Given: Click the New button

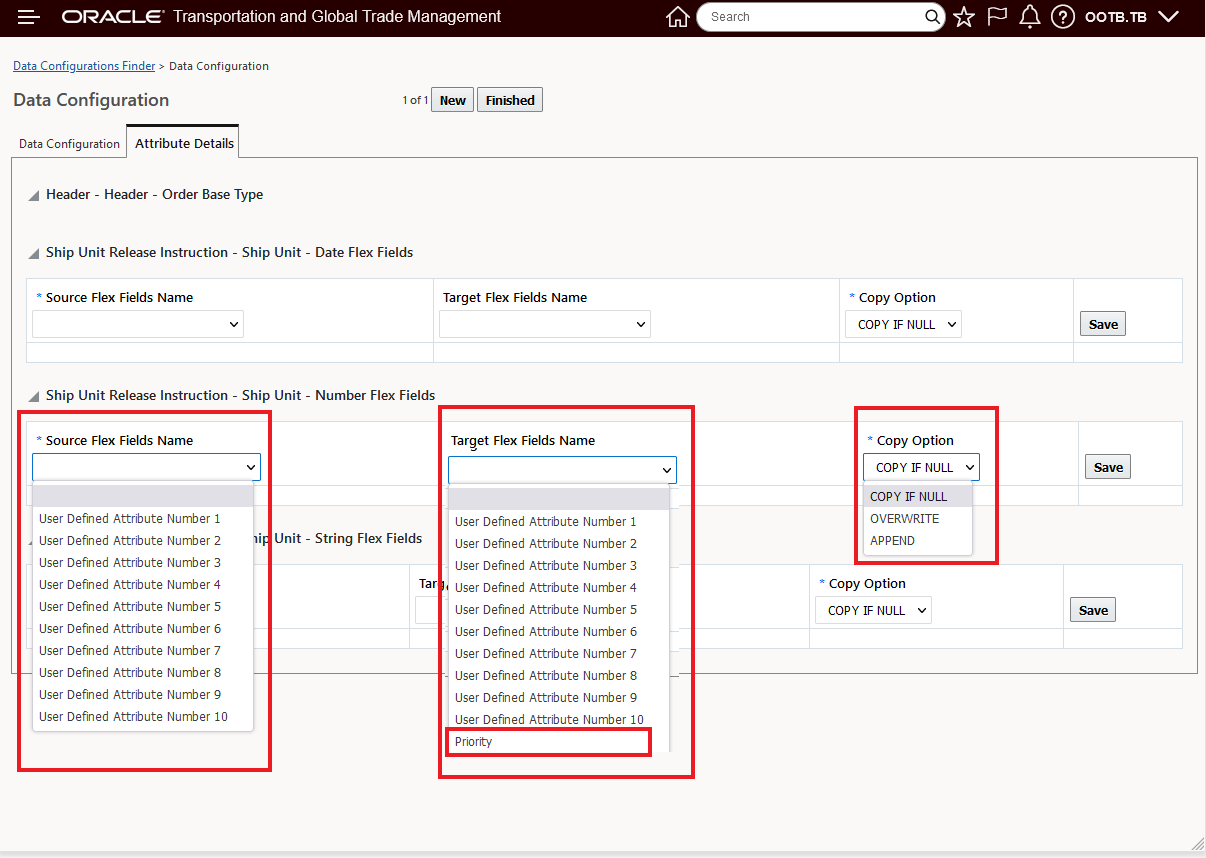Looking at the screenshot, I should point(453,100).
